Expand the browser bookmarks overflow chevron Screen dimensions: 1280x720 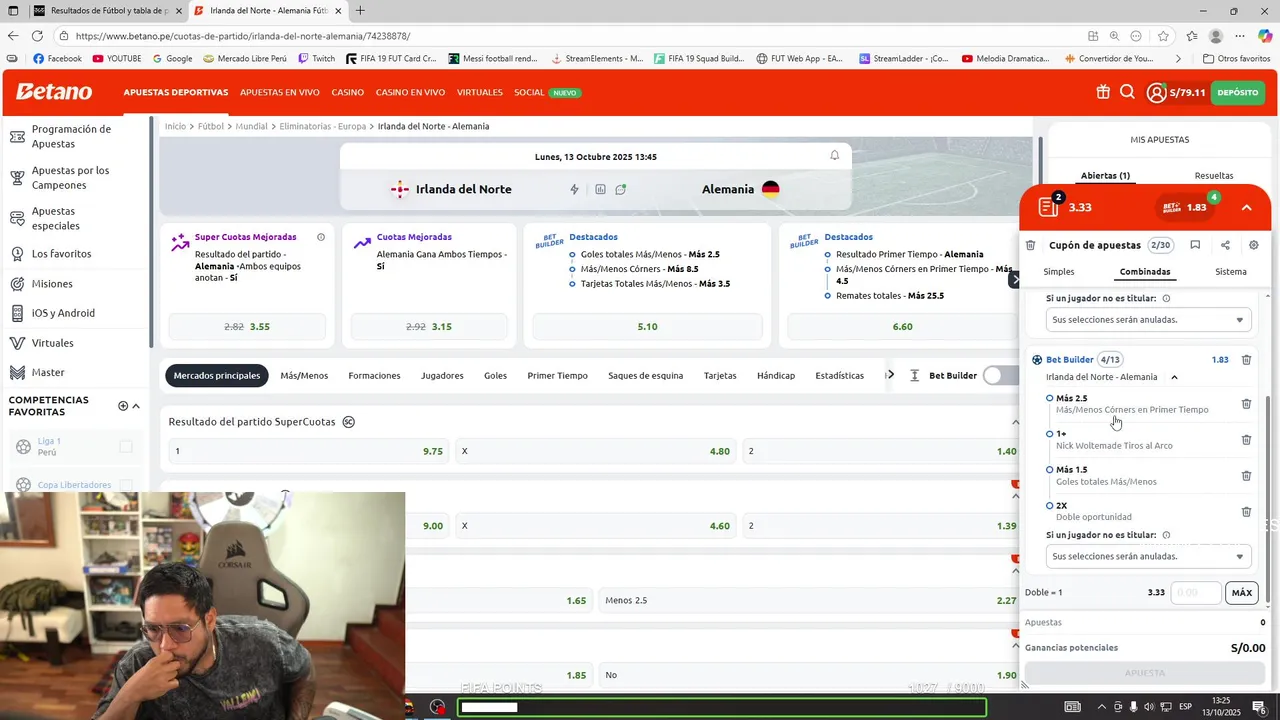(1178, 59)
